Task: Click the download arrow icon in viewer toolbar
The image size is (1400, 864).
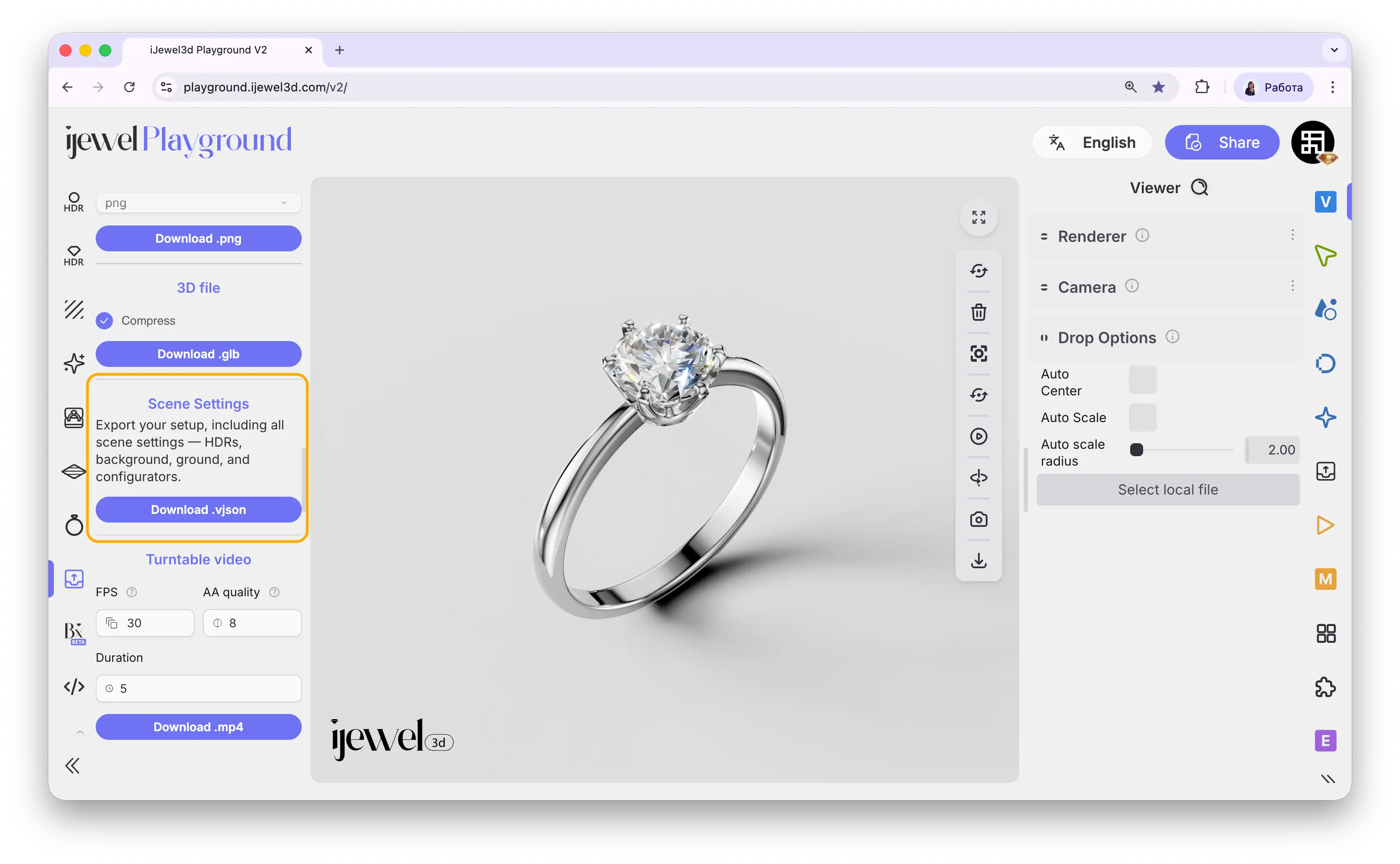Action: (x=978, y=560)
